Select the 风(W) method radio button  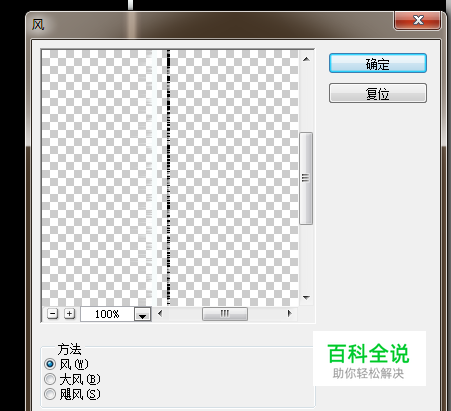(50, 364)
